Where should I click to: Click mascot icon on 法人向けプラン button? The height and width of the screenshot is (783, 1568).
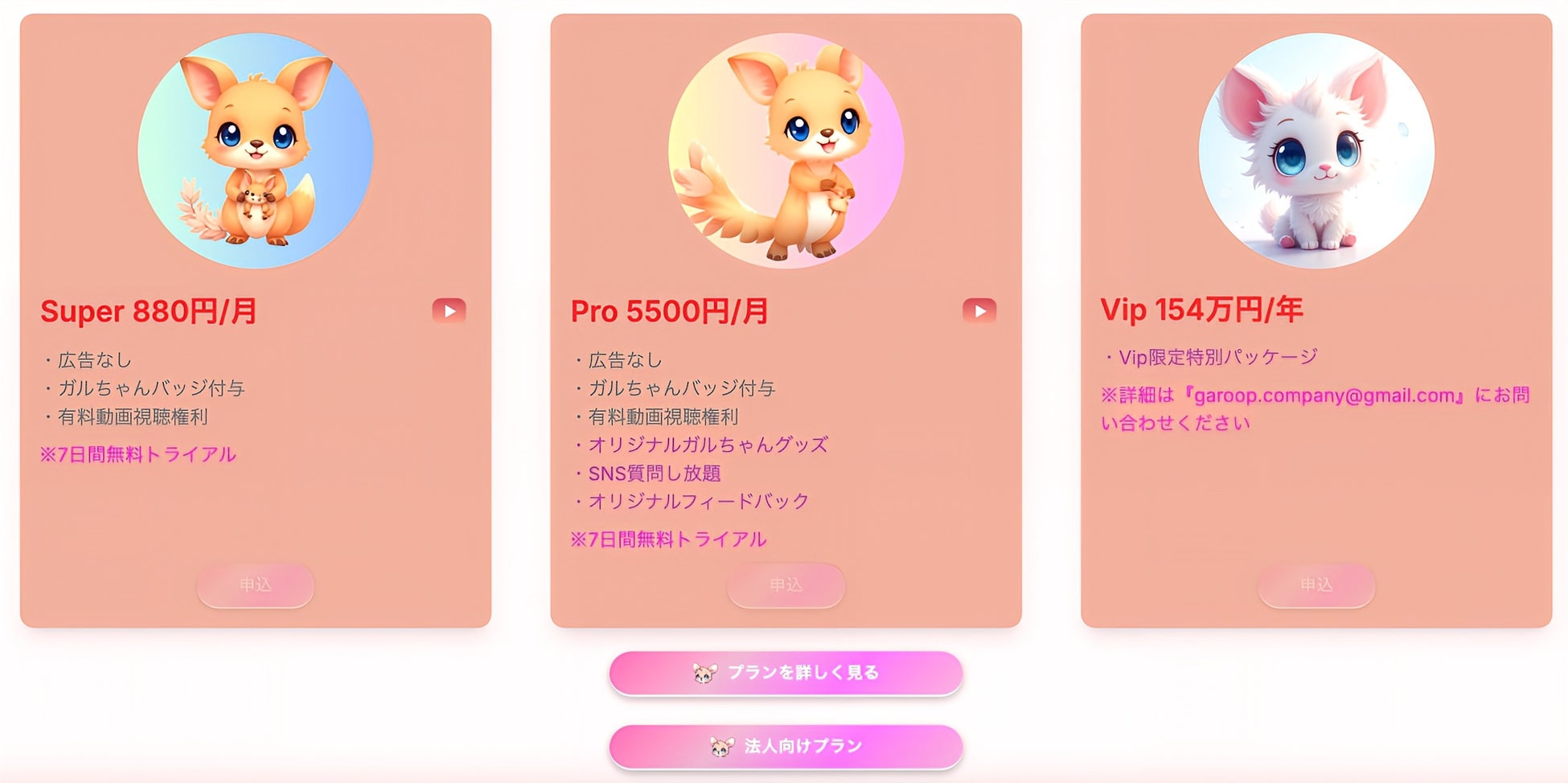[x=722, y=747]
